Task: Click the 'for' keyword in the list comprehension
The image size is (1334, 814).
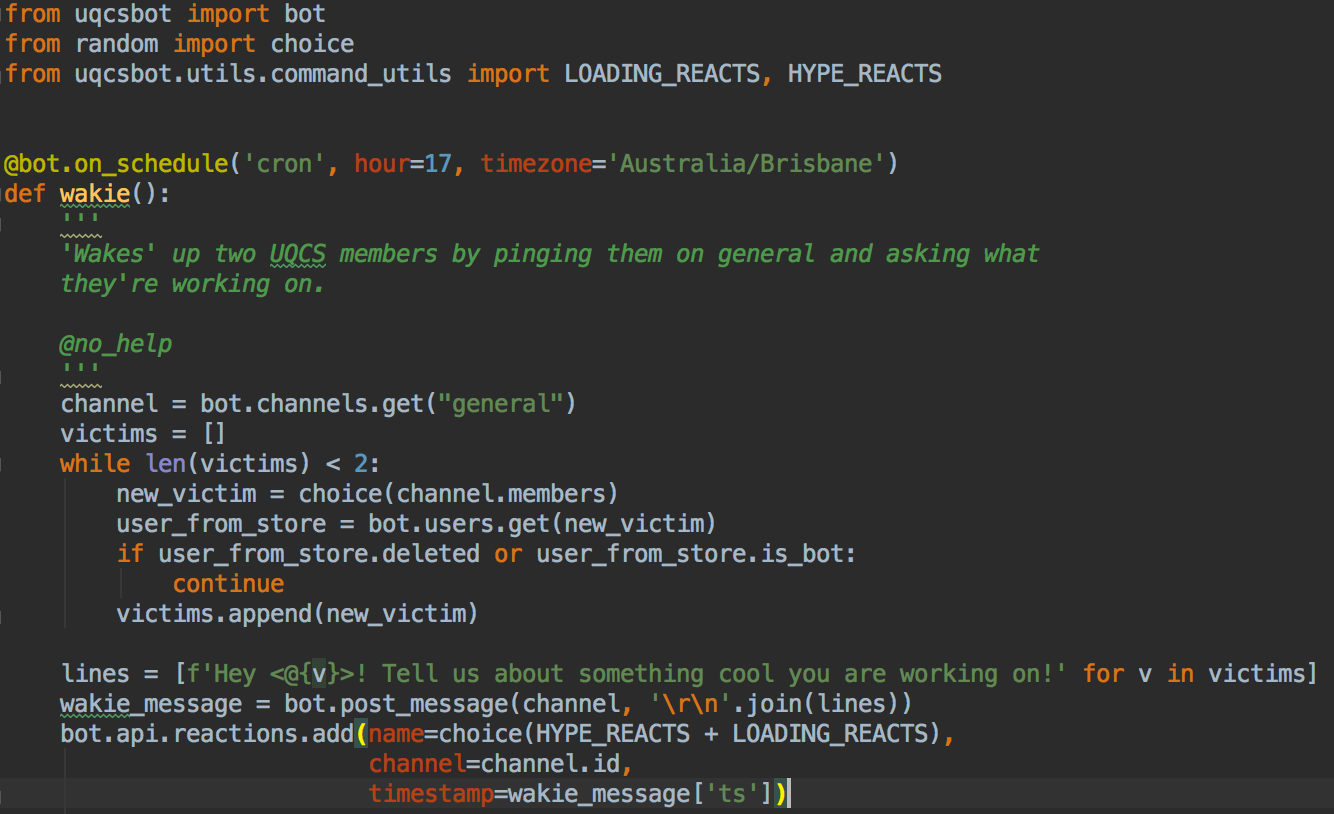Action: [1104, 674]
